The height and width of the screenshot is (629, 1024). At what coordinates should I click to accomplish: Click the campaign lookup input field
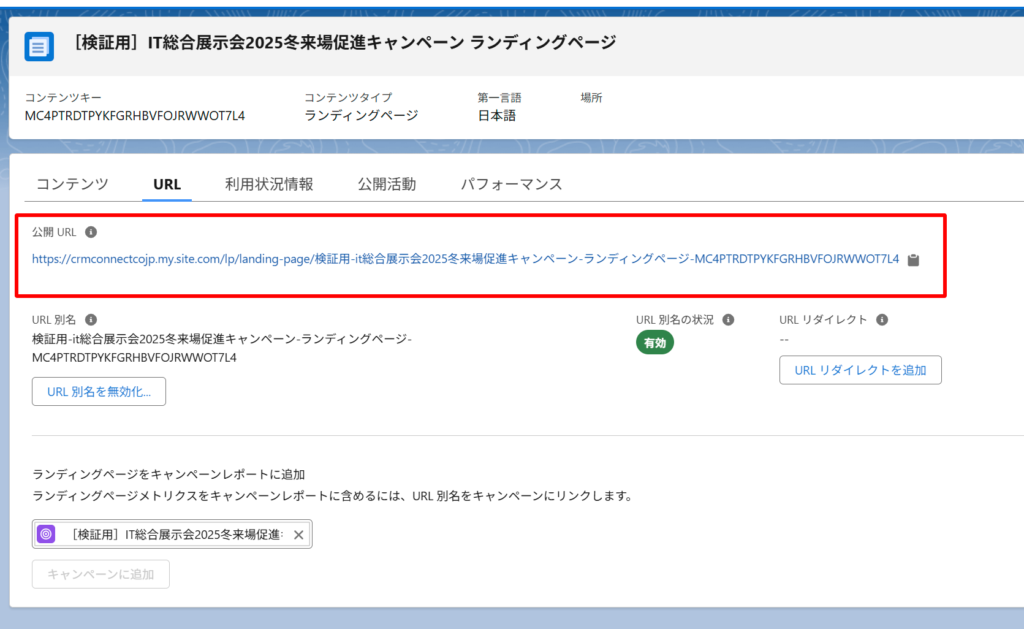(172, 534)
